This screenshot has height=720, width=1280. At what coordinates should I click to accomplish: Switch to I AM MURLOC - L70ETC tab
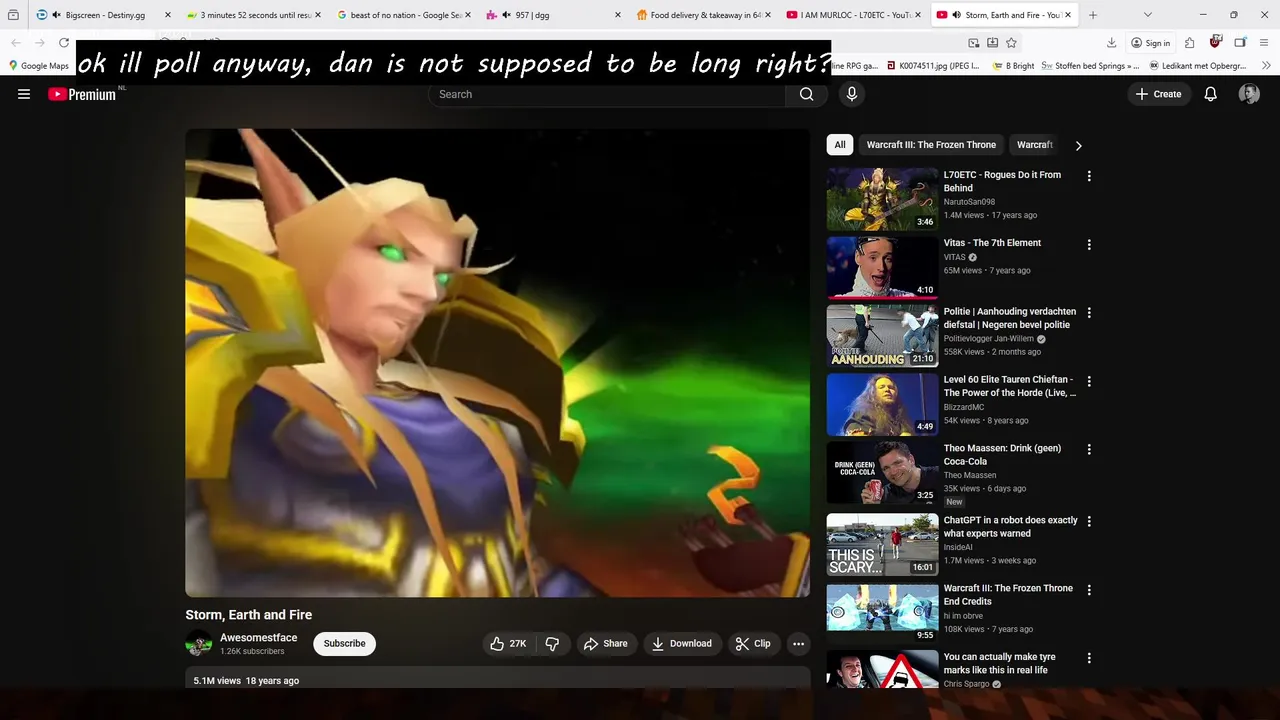tap(855, 15)
